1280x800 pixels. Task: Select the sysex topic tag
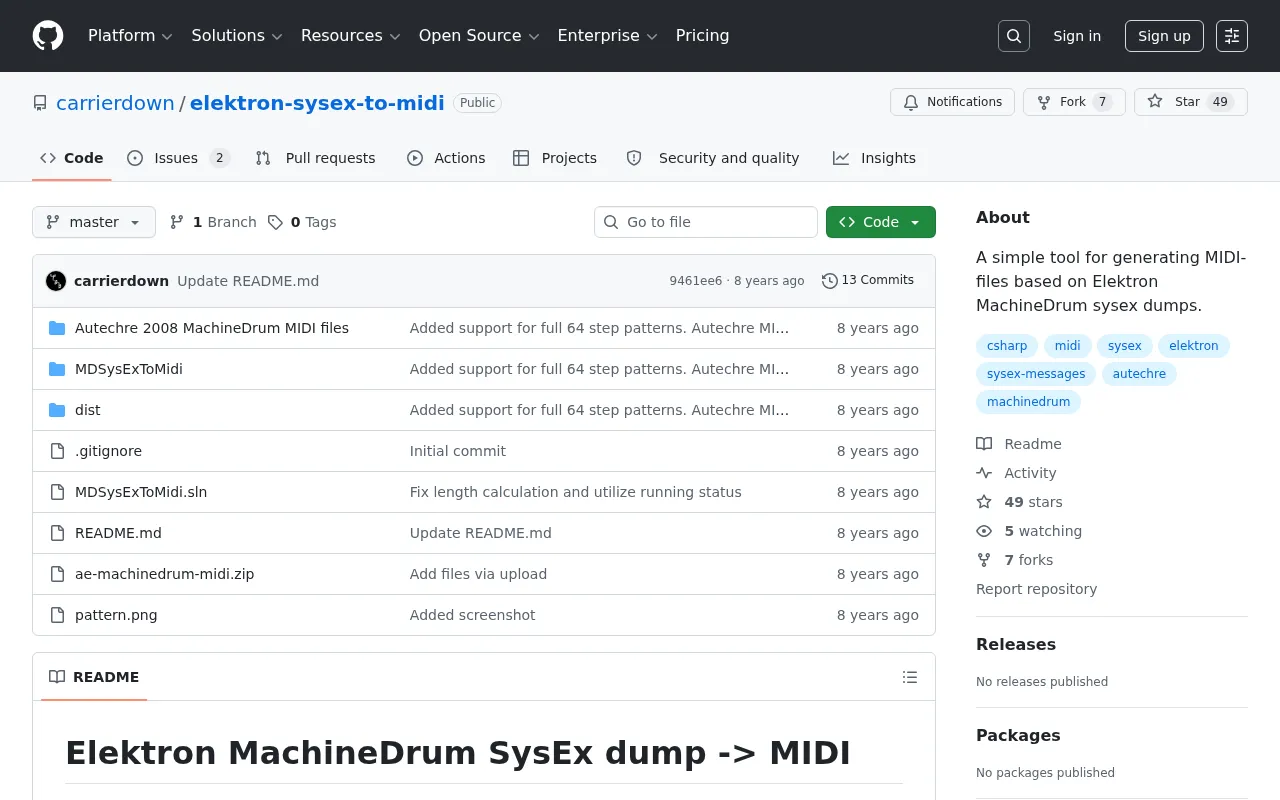[x=1125, y=346]
